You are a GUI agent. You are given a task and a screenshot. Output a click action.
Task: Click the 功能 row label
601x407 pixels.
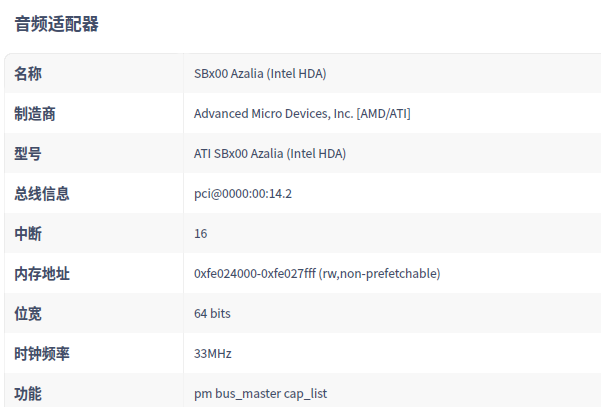pos(28,394)
